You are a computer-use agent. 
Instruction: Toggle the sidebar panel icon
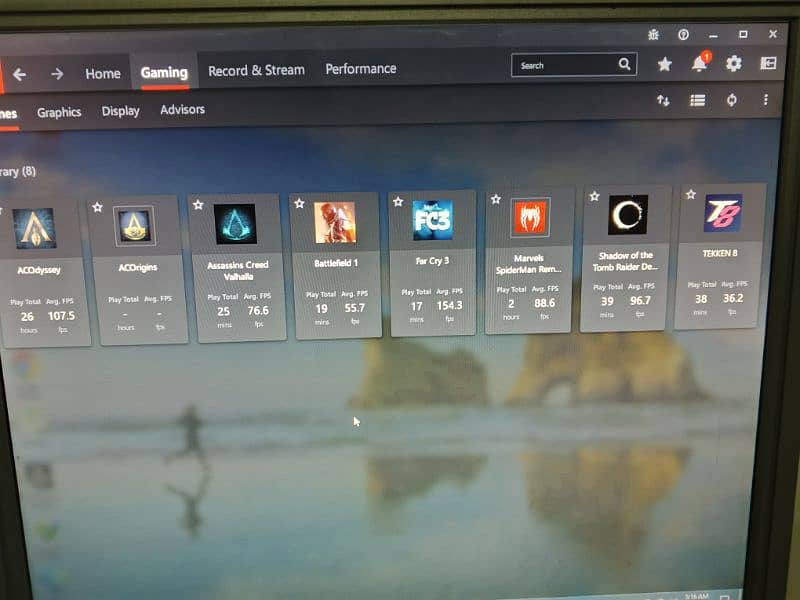(768, 63)
